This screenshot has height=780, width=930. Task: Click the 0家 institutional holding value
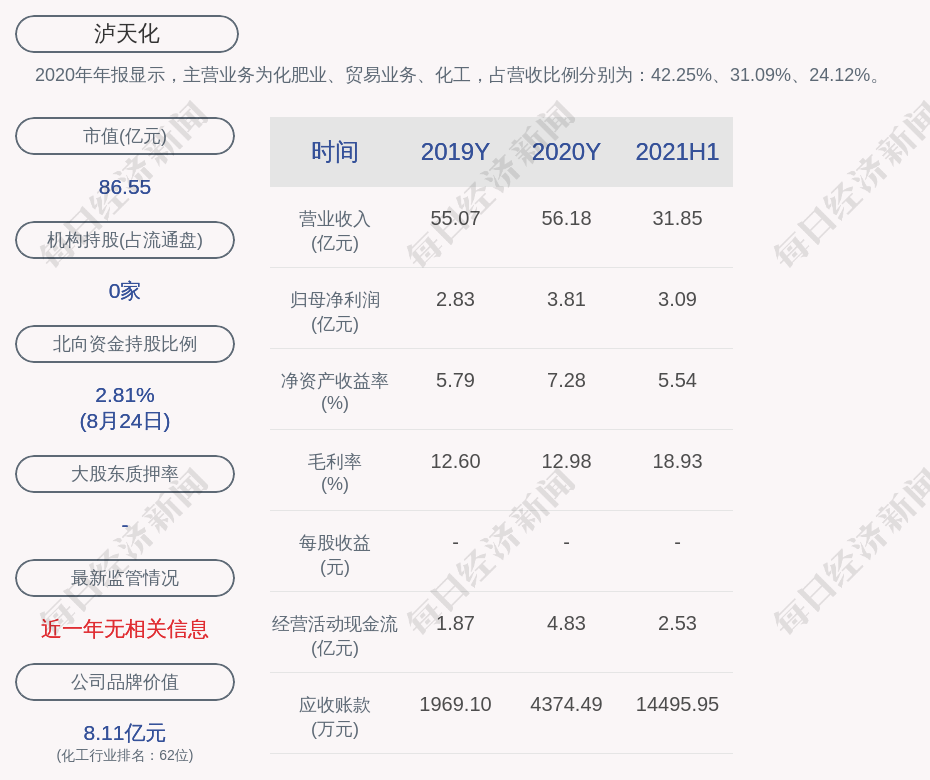(125, 291)
